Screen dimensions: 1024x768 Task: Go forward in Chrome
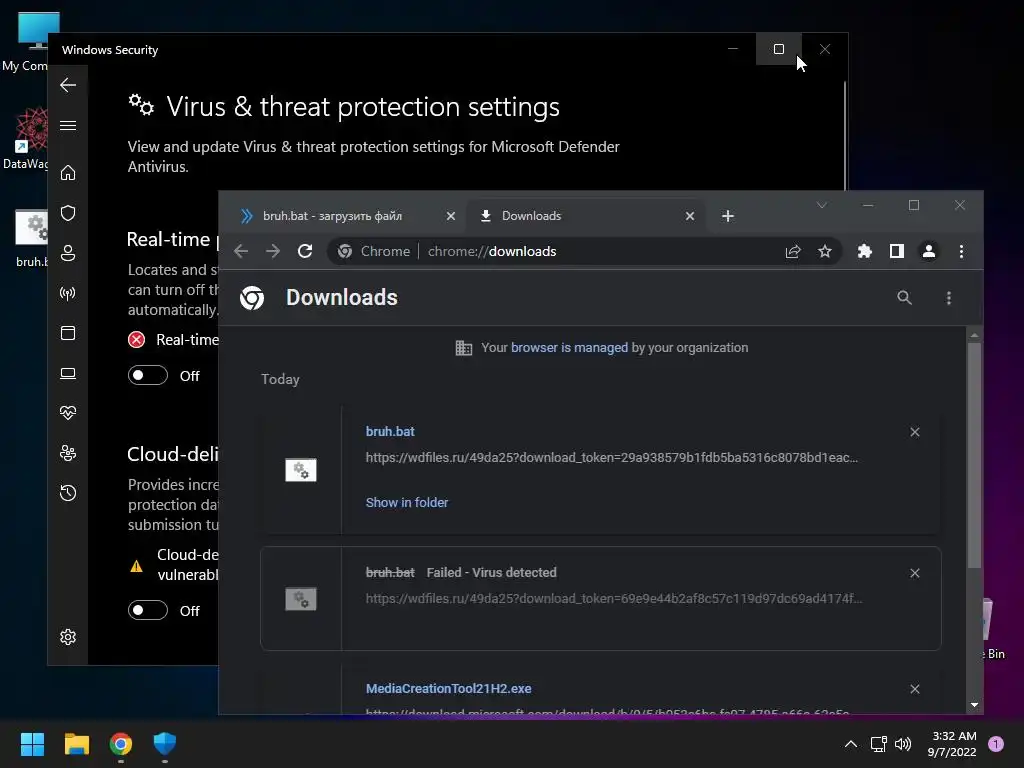[273, 251]
